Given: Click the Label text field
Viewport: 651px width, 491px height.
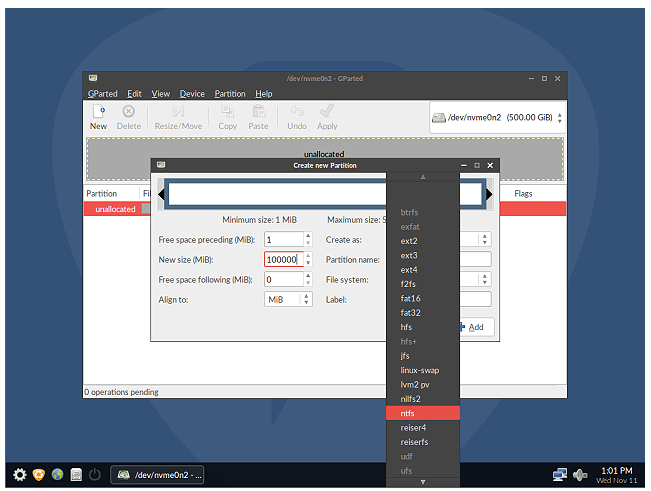Looking at the screenshot, I should coord(475,299).
